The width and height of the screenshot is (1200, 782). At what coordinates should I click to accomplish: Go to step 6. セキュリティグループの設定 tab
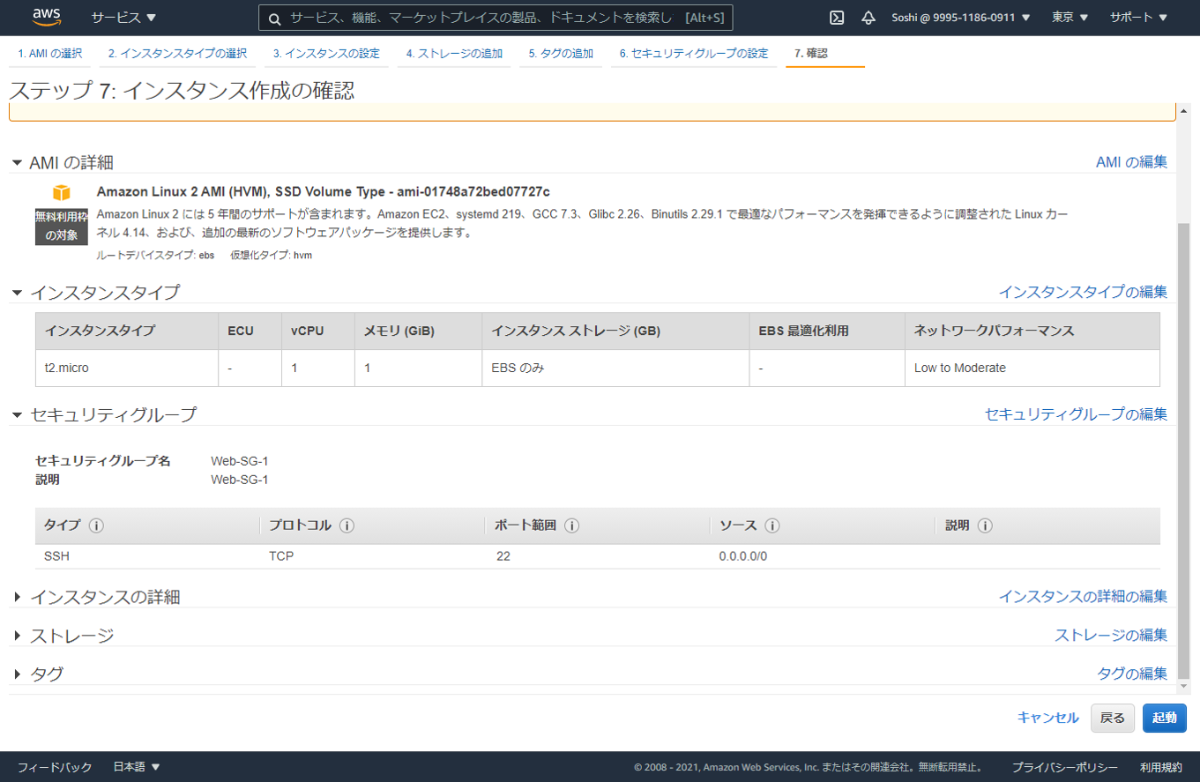(x=694, y=53)
